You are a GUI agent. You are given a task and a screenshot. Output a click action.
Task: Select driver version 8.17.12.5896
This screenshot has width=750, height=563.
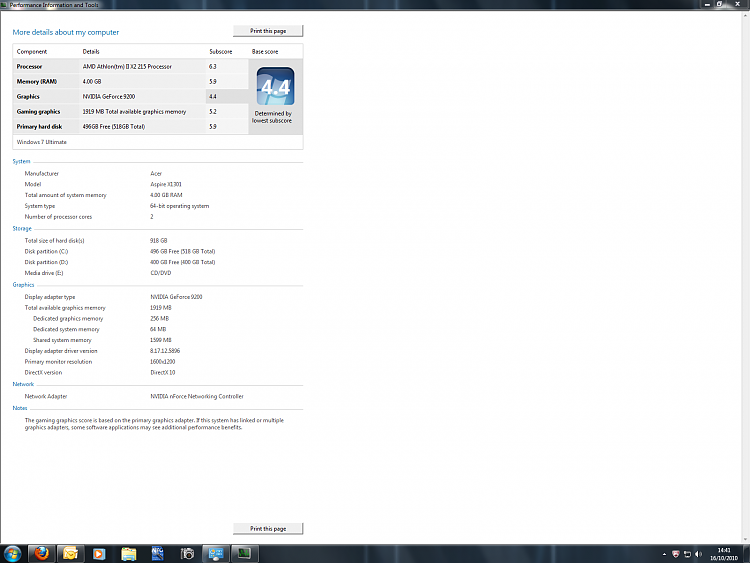coord(165,351)
